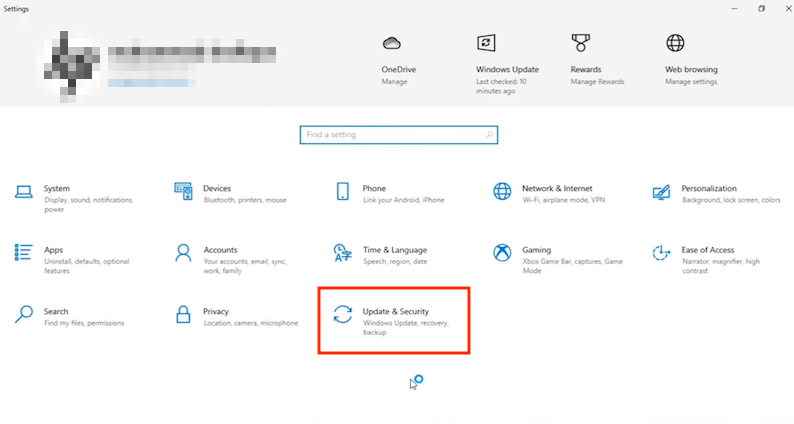Image resolution: width=794 pixels, height=424 pixels.
Task: Click 'Bluetooth, printers, mouse' description
Action: pyautogui.click(x=245, y=200)
